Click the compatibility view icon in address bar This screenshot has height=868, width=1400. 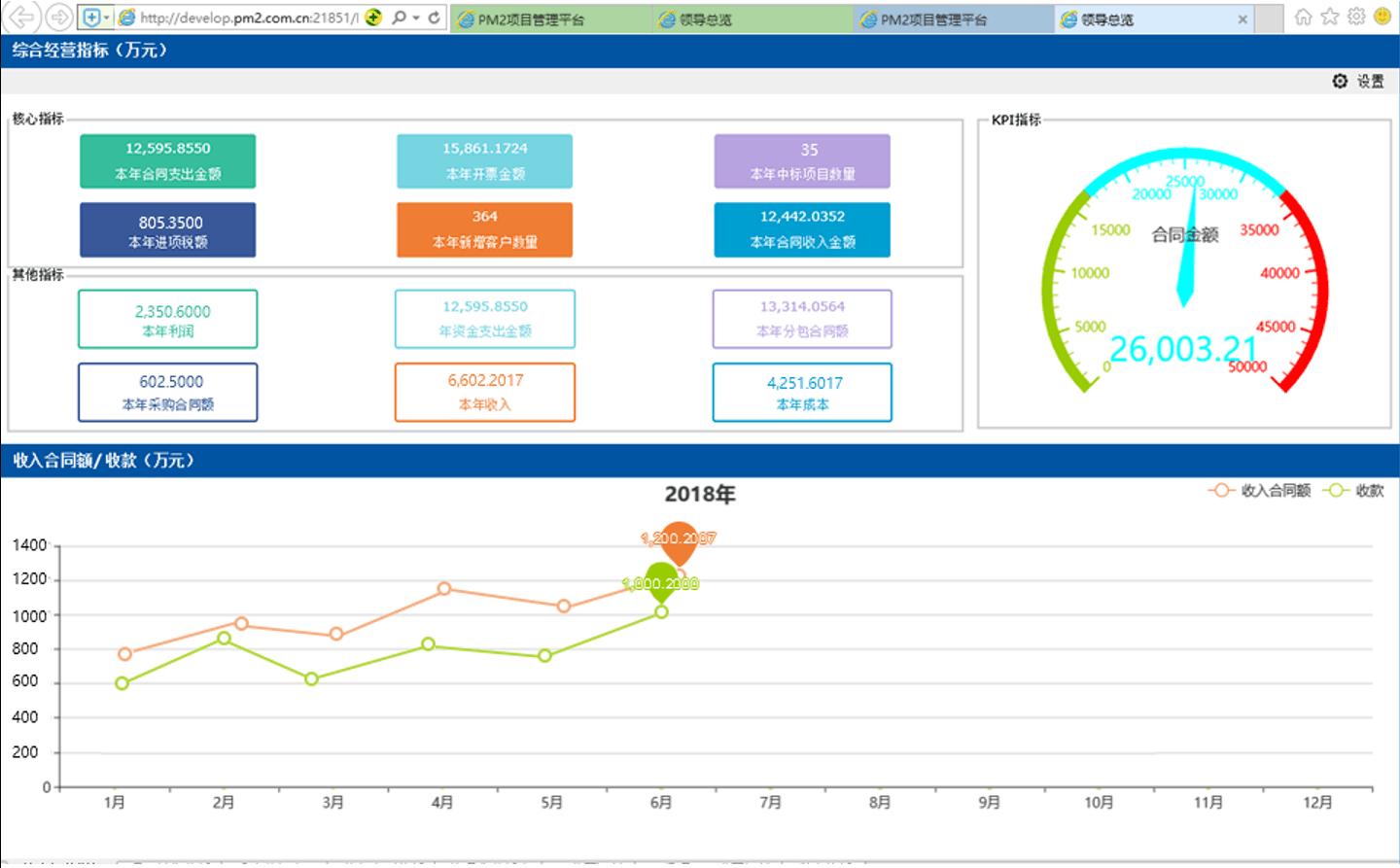click(x=373, y=17)
